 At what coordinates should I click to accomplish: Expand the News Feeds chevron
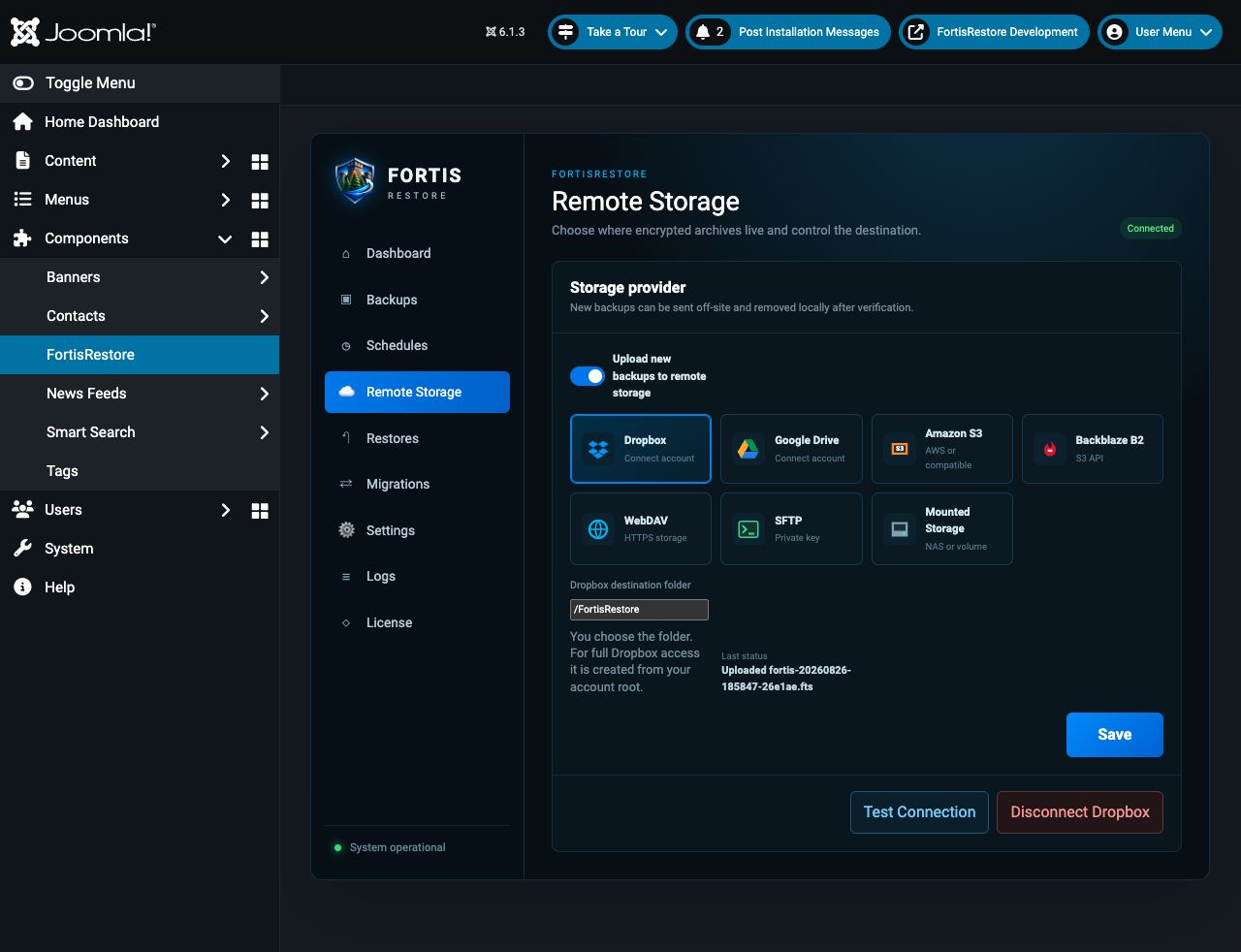point(264,394)
